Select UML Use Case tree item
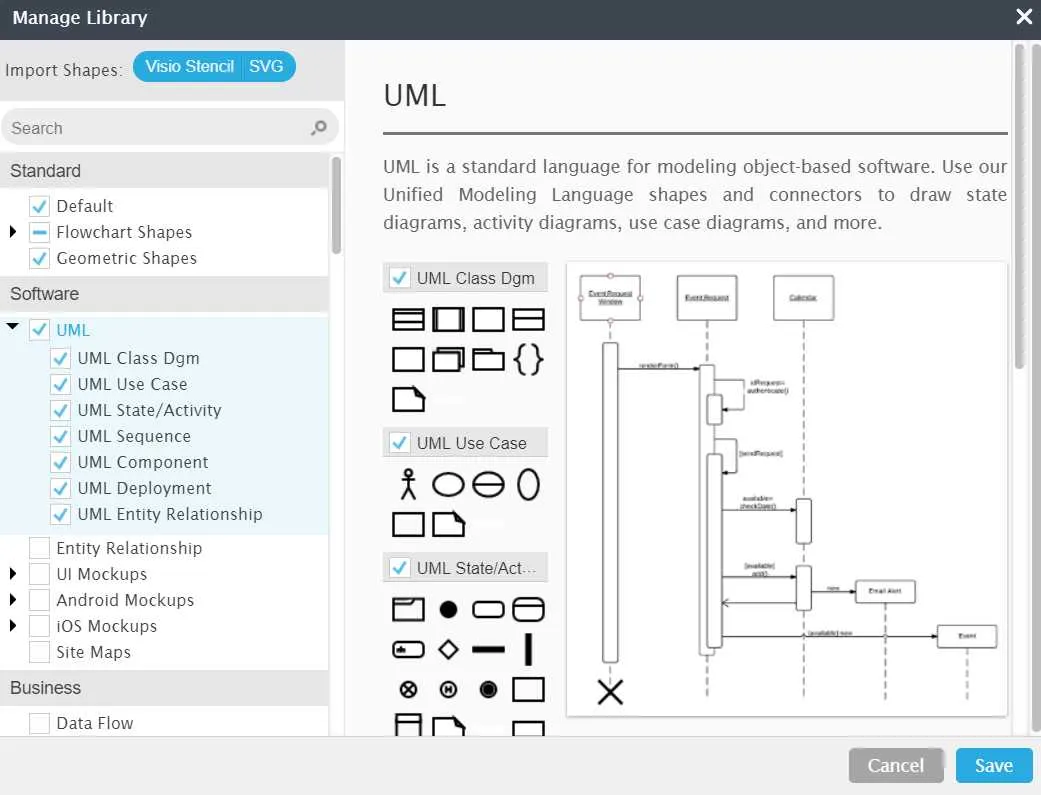Viewport: 1041px width, 795px height. [132, 385]
